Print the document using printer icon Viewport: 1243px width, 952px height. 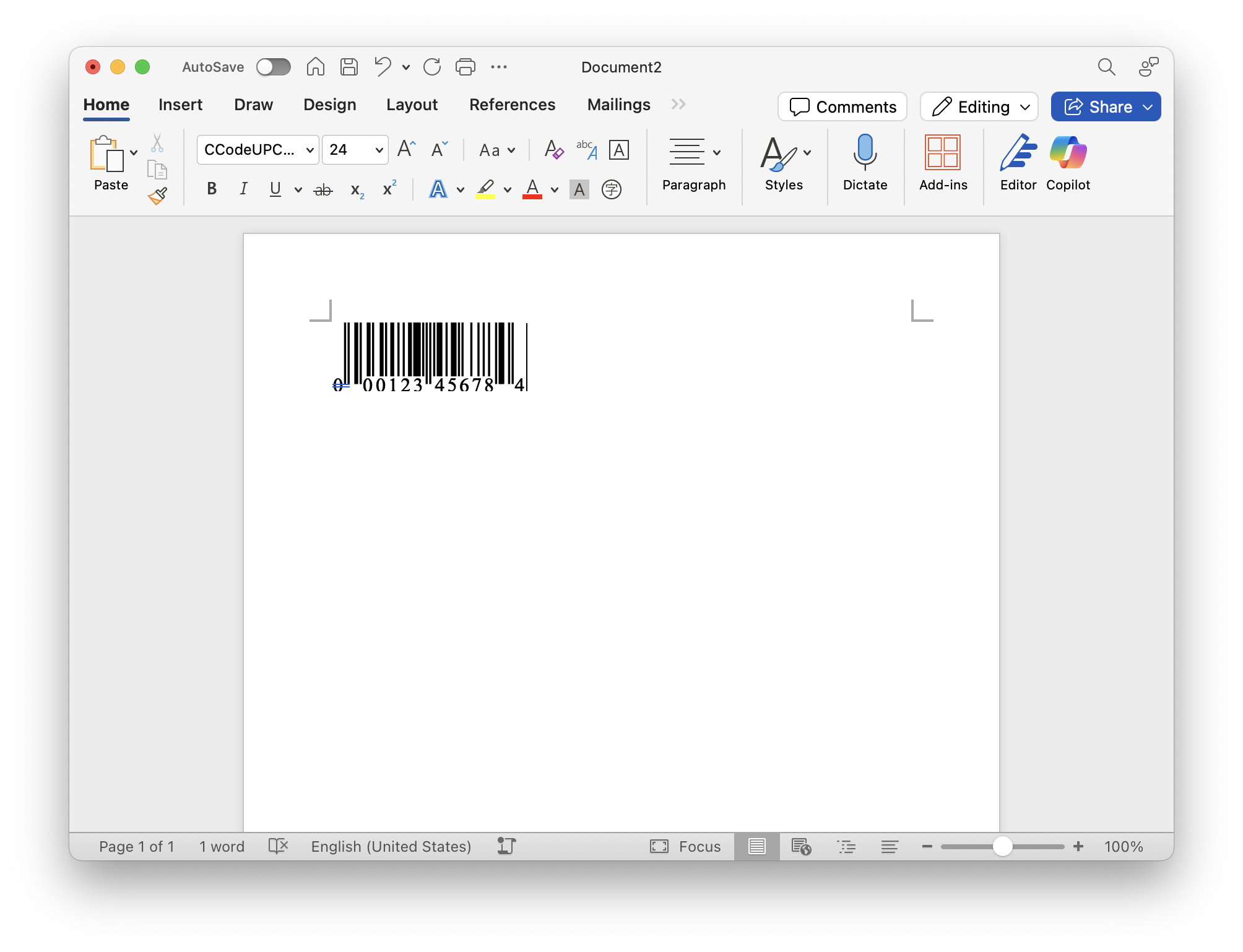tap(466, 67)
